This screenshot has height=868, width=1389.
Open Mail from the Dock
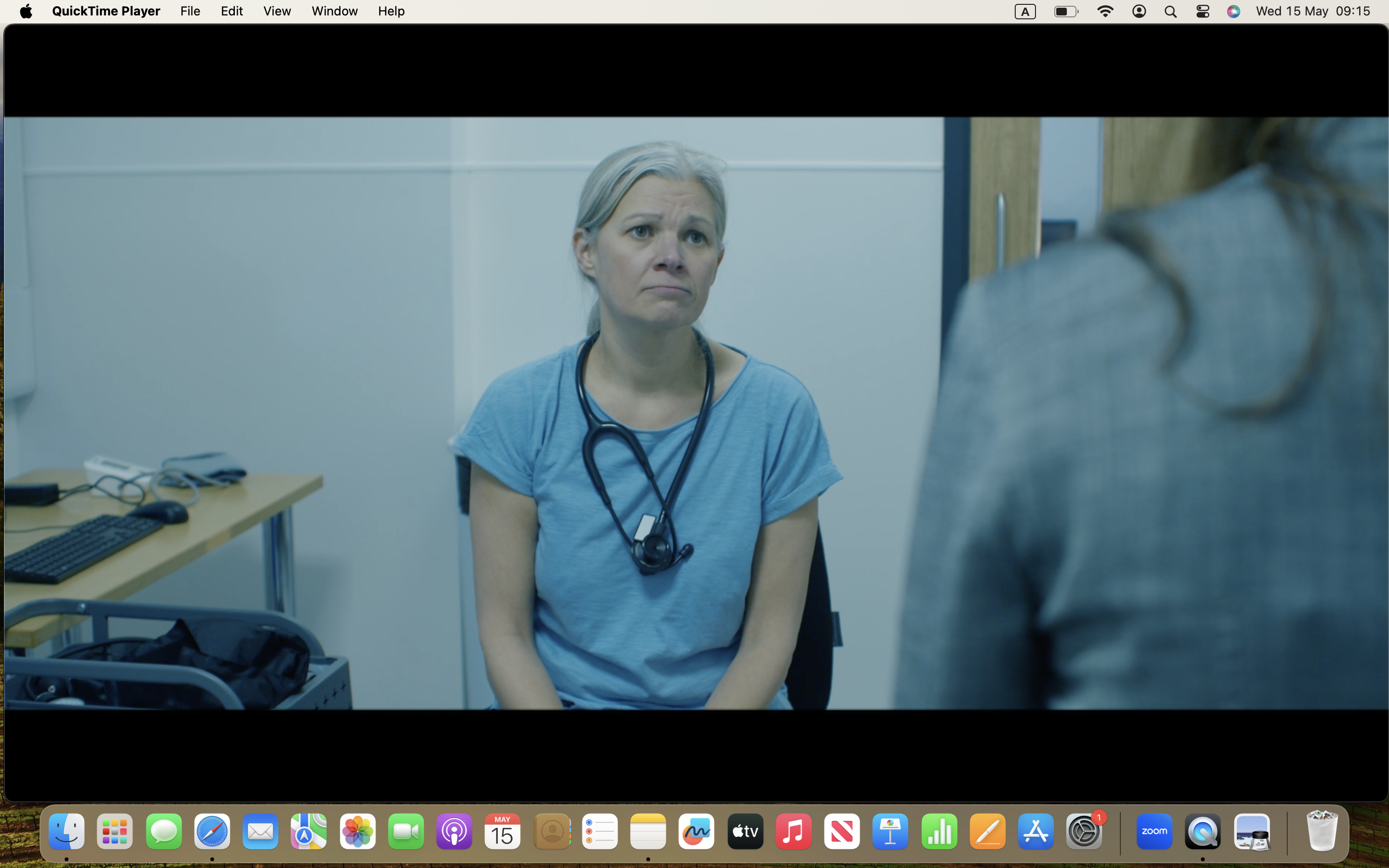click(x=260, y=831)
